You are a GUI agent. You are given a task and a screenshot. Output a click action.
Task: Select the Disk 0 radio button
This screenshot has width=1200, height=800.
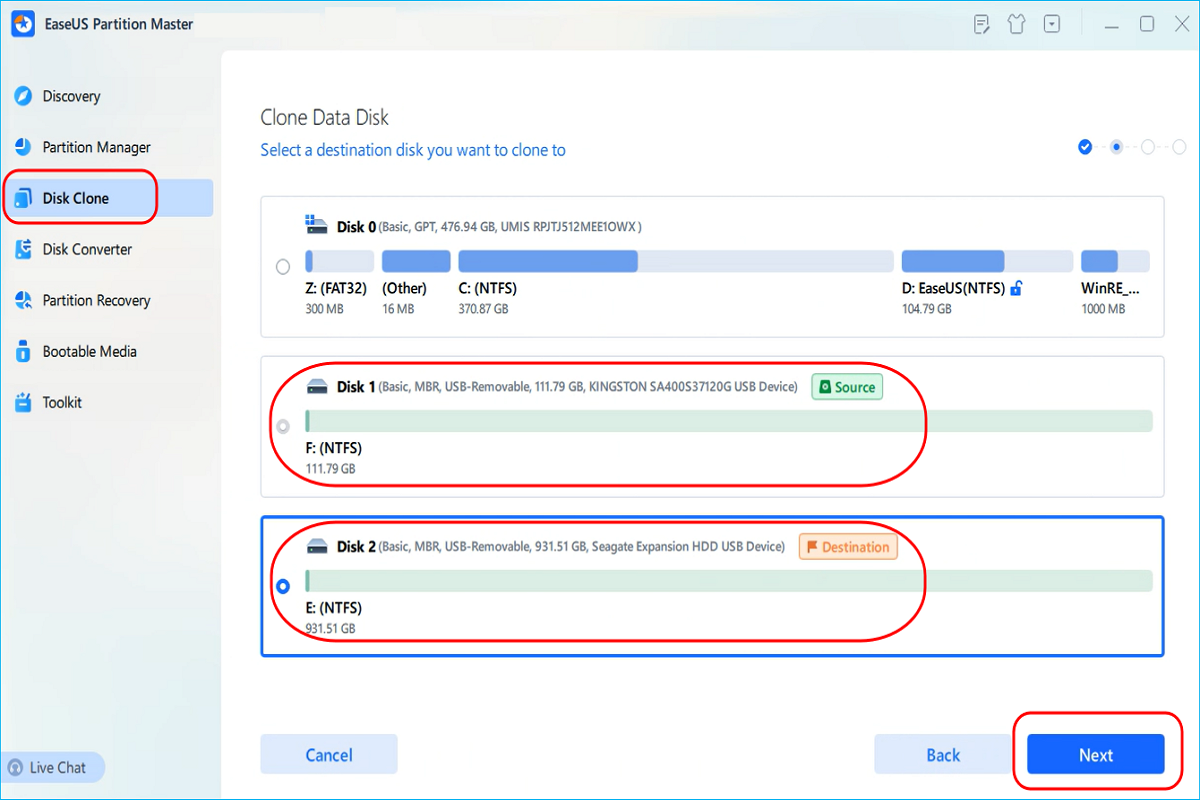[x=283, y=267]
